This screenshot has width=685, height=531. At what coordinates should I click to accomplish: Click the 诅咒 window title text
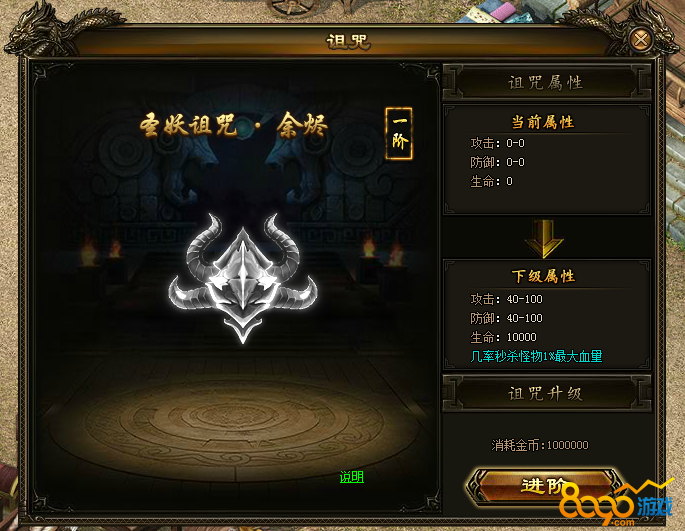coord(348,42)
